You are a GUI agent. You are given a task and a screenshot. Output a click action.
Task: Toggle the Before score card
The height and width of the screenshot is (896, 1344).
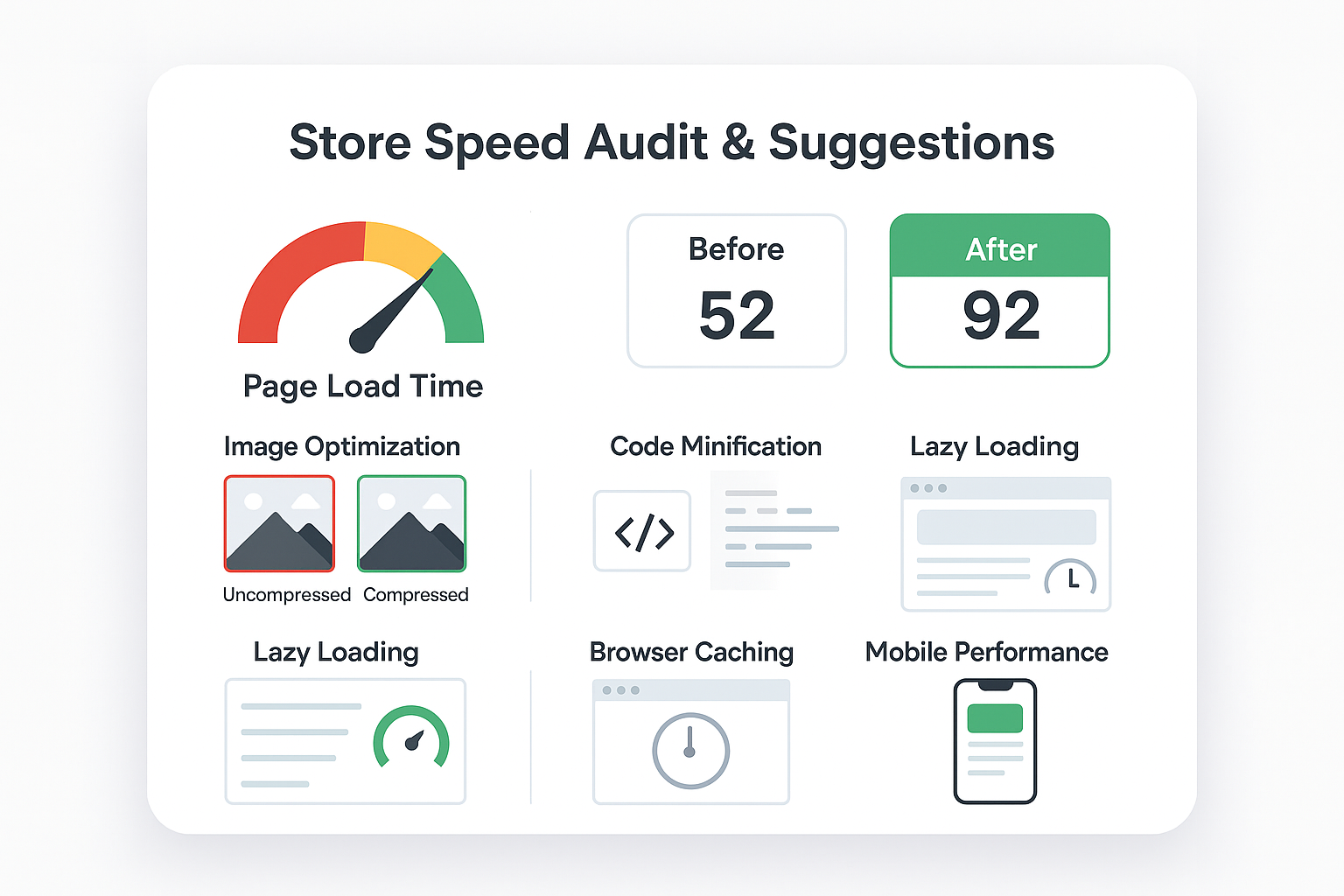736,291
